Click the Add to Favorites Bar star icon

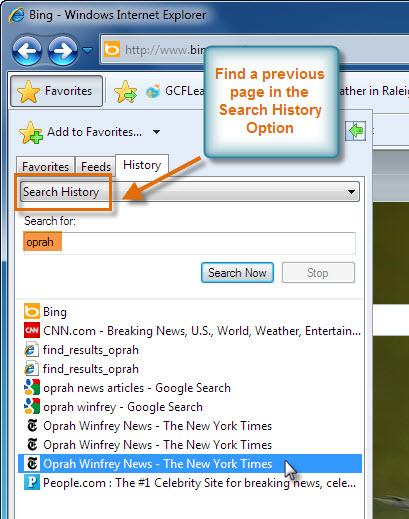click(x=125, y=91)
